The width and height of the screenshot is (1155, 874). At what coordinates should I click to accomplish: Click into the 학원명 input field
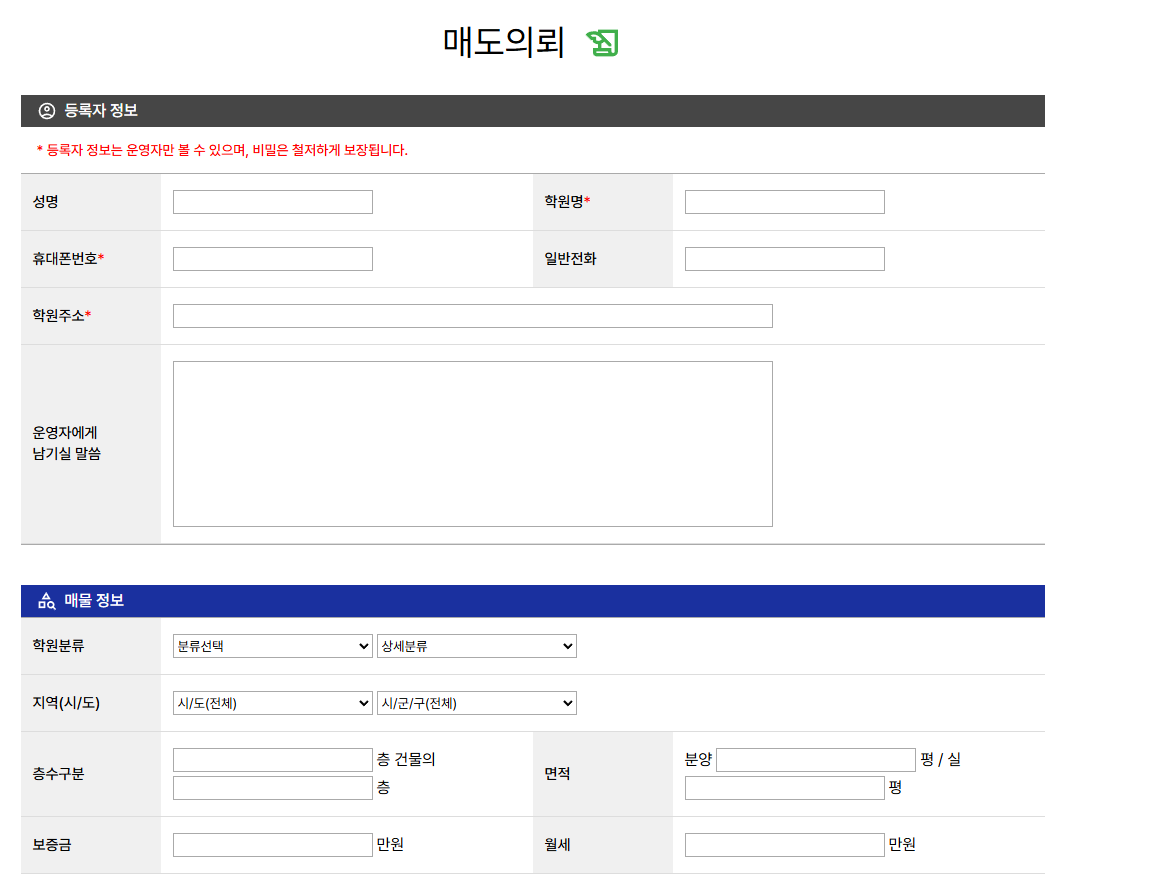[784, 202]
